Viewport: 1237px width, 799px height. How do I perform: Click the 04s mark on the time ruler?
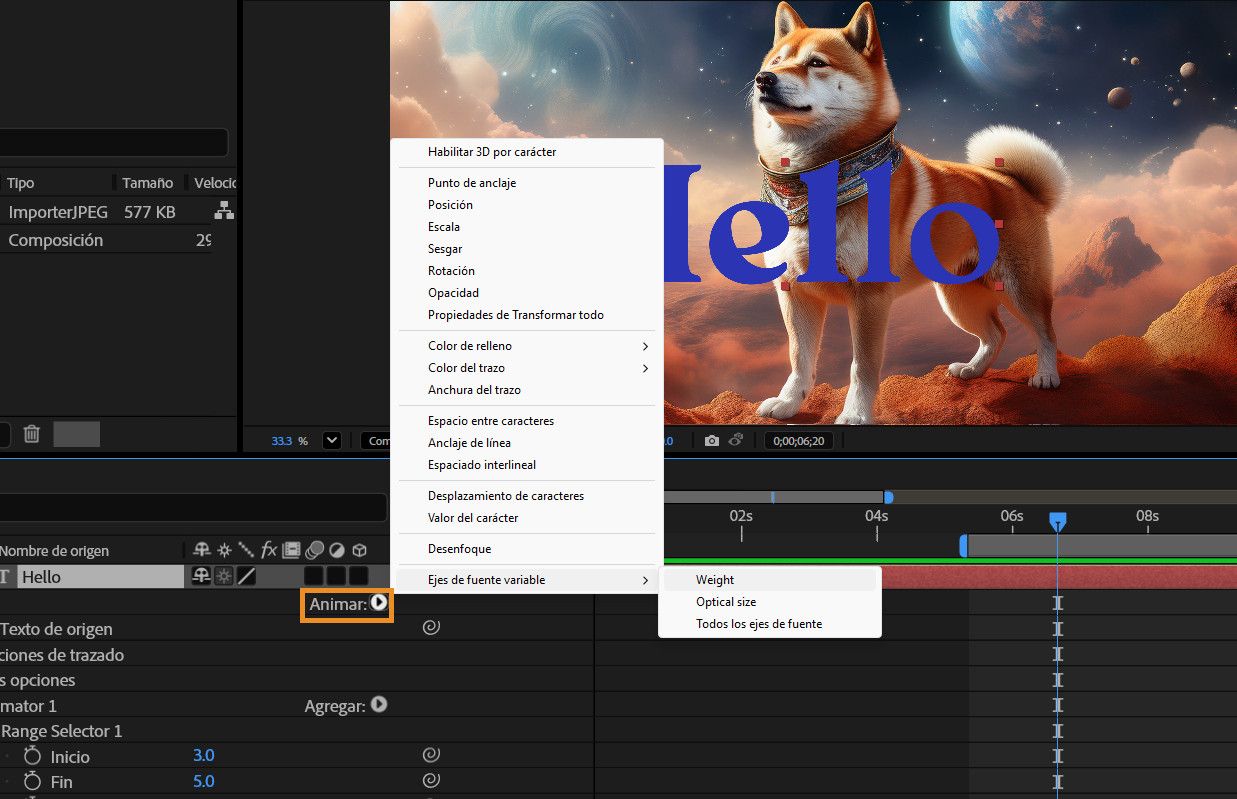click(x=877, y=516)
